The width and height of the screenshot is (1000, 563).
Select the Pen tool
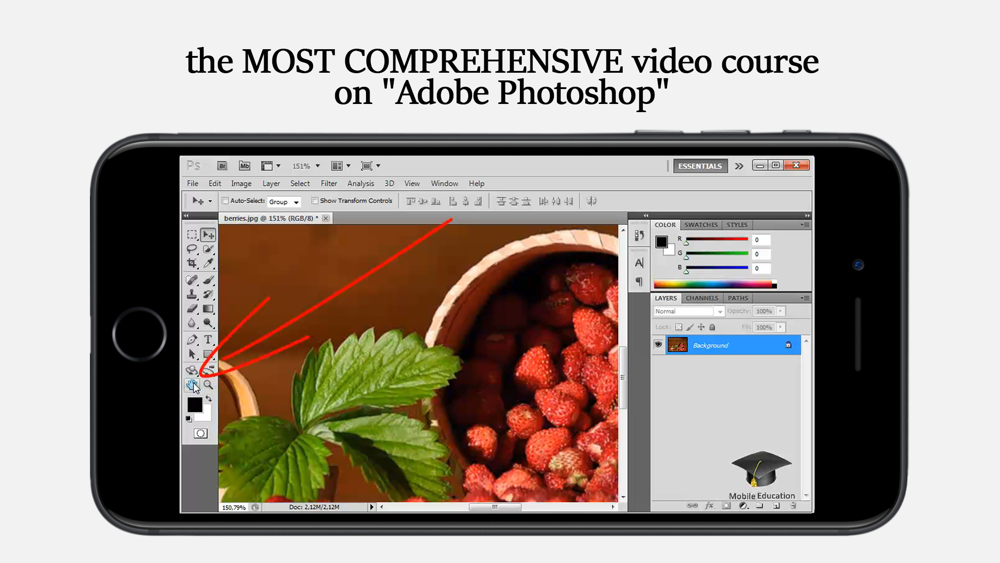coord(191,340)
